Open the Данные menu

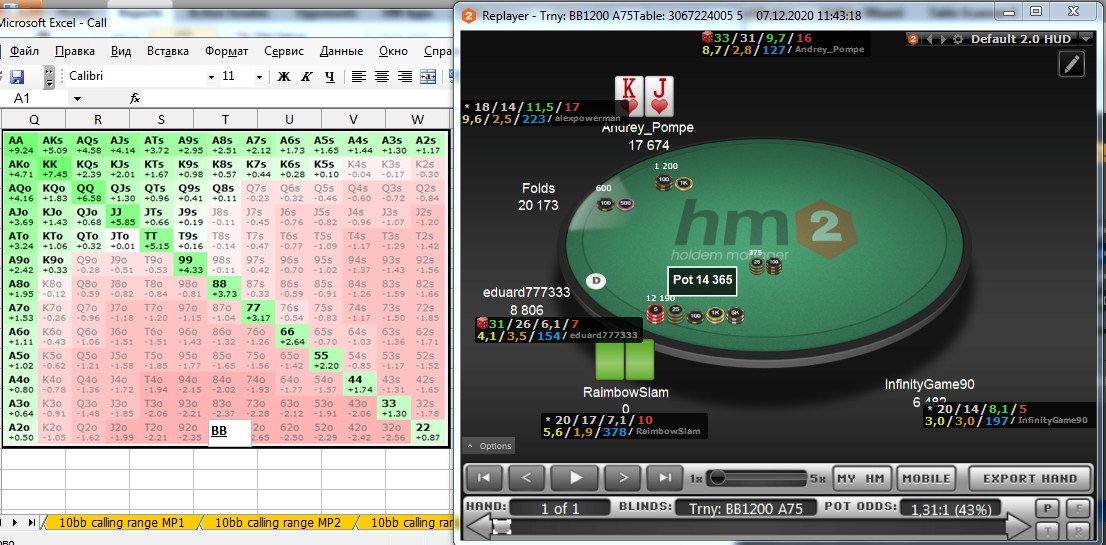click(x=341, y=51)
